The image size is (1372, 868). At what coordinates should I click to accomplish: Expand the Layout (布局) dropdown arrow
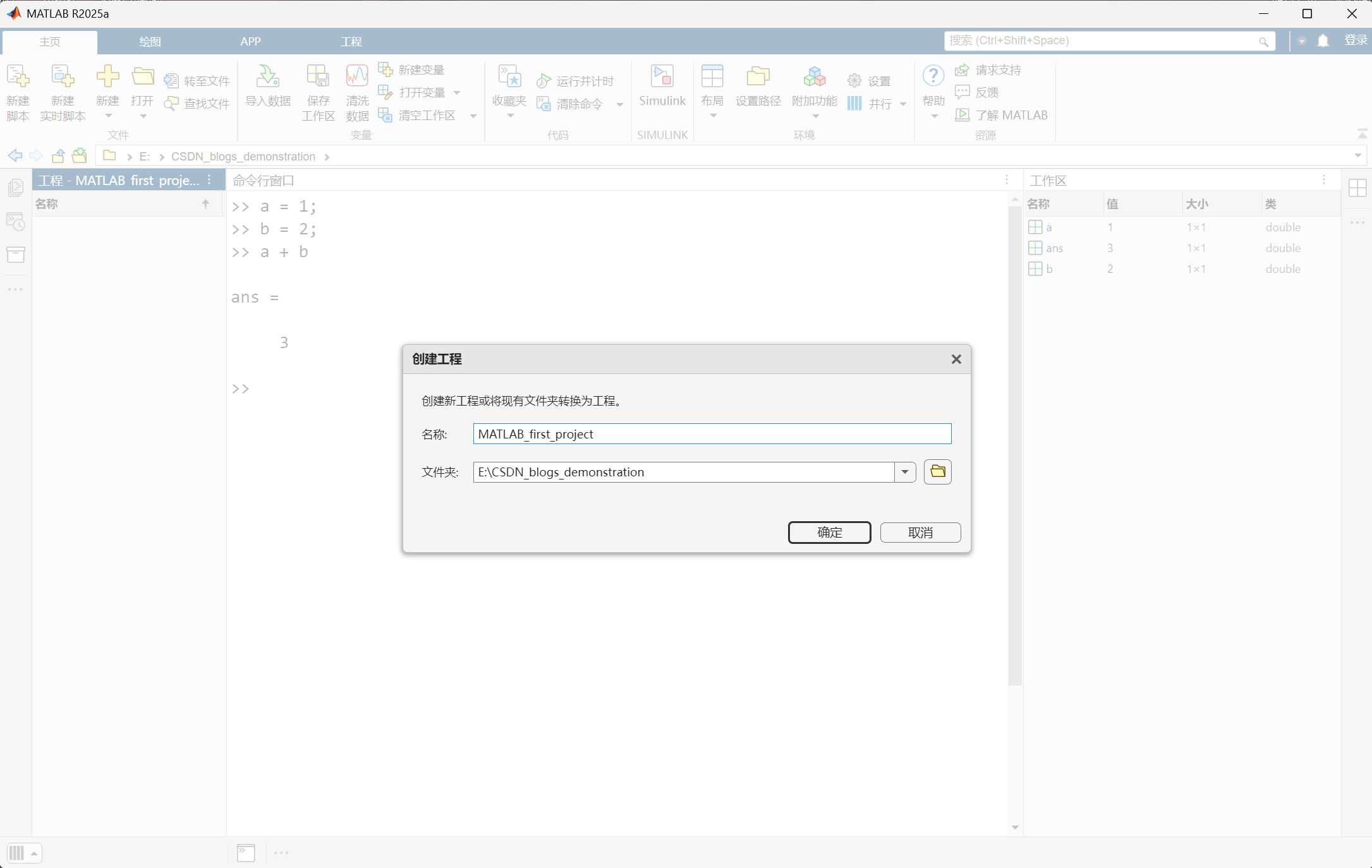pos(713,116)
